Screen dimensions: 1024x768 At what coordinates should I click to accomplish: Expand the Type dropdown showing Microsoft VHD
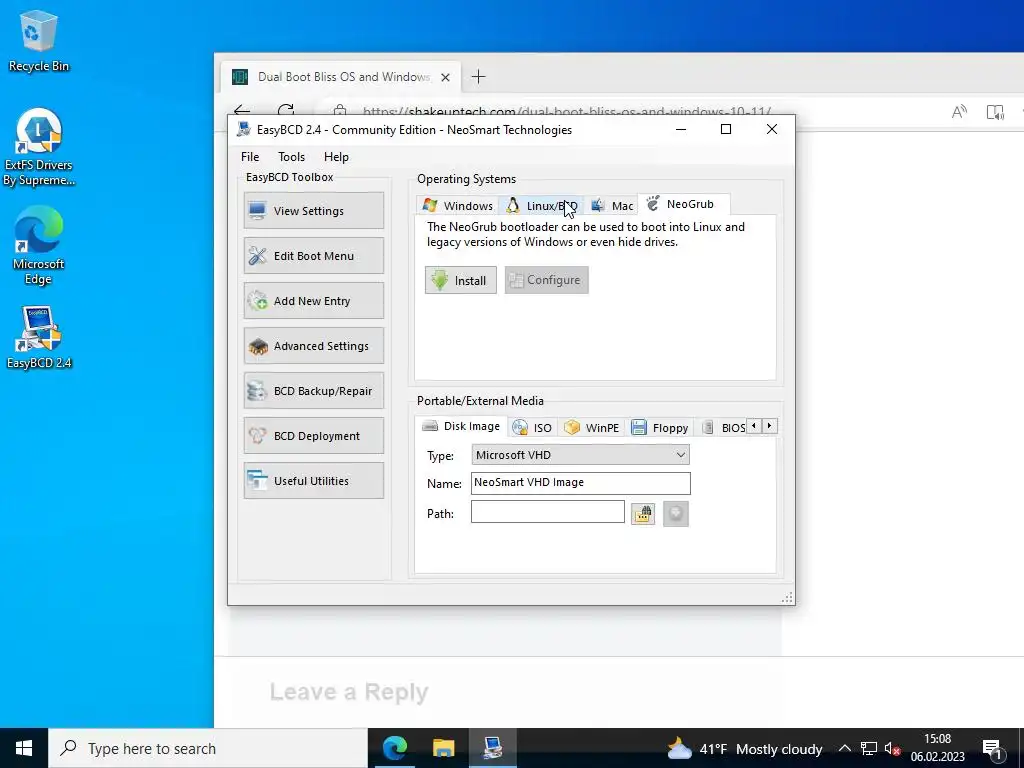580,455
